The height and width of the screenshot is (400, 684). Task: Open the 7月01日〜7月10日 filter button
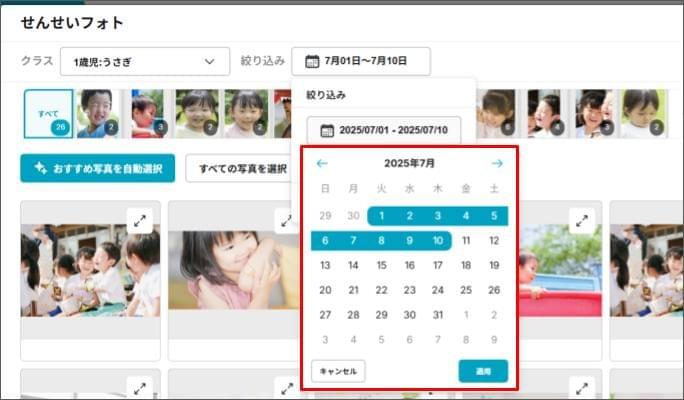361,61
